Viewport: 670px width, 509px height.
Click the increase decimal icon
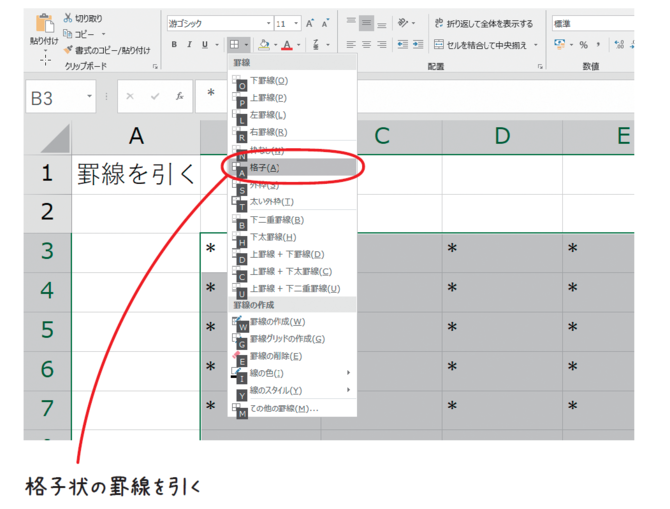pyautogui.click(x=619, y=44)
